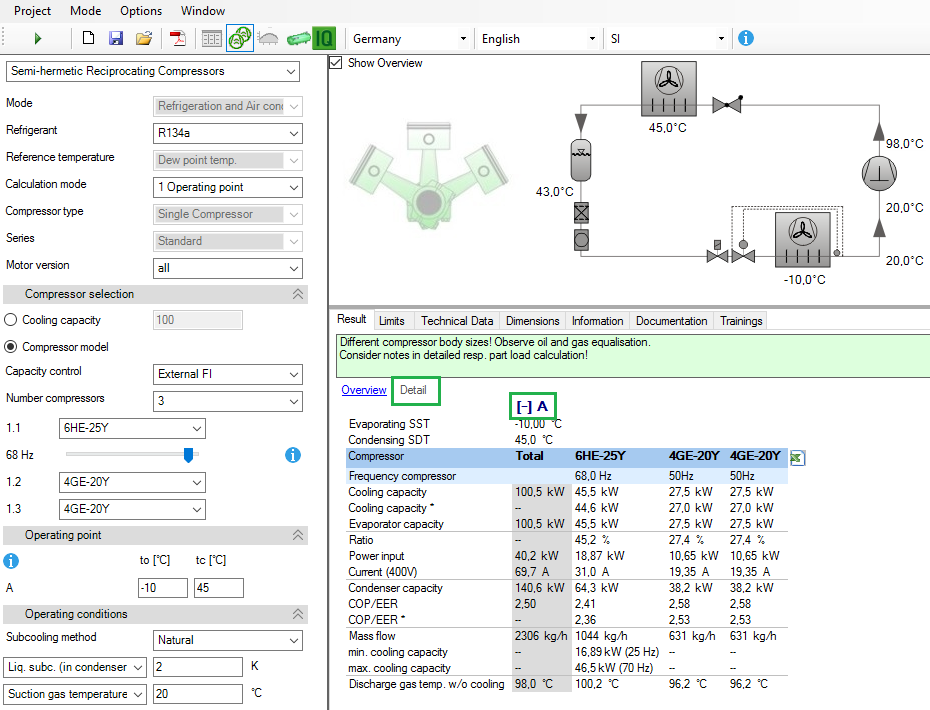Export results with the PDF icon
Viewport: 930px width, 710px height.
180,37
